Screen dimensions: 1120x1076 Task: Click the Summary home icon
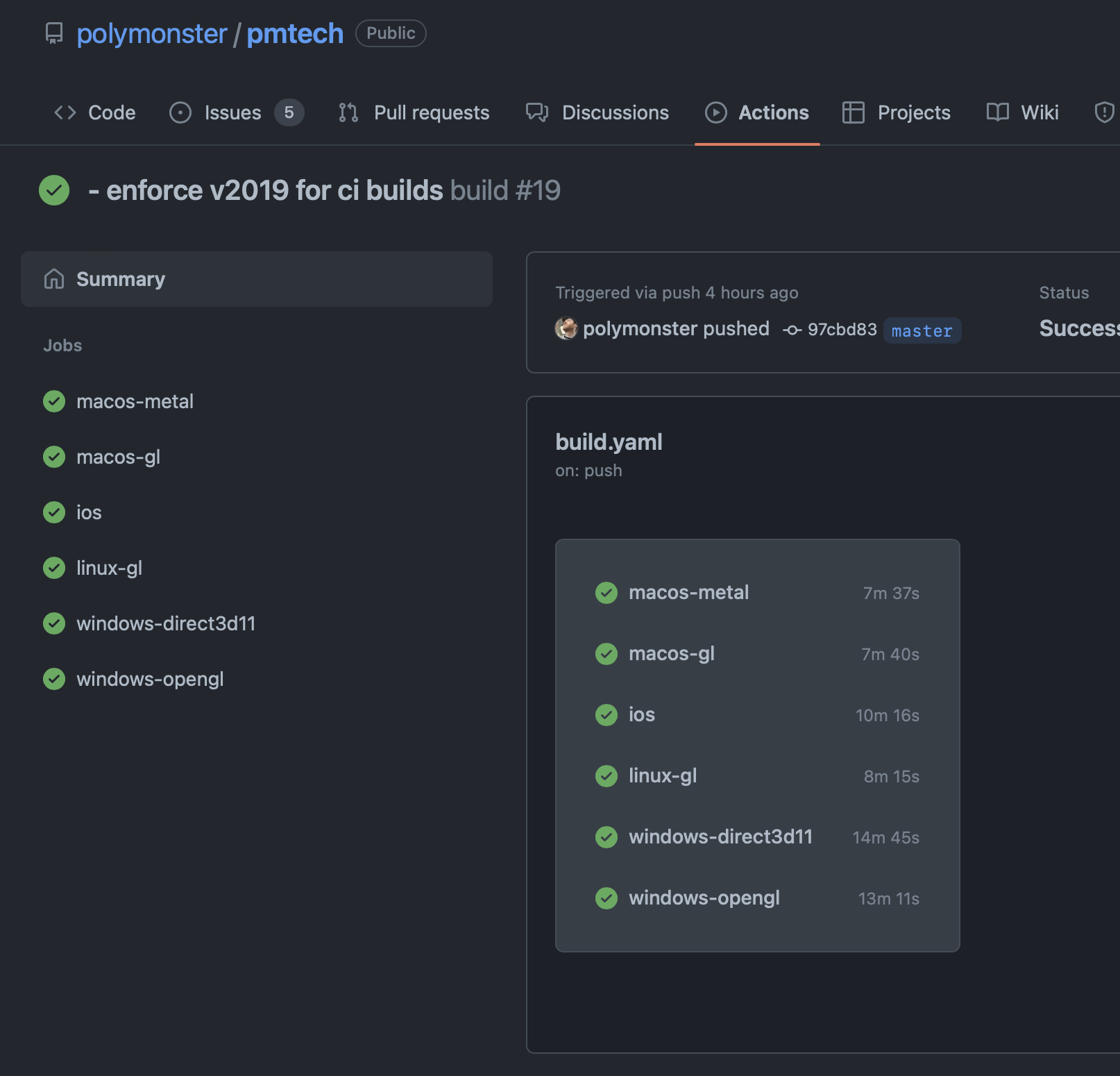tap(54, 279)
